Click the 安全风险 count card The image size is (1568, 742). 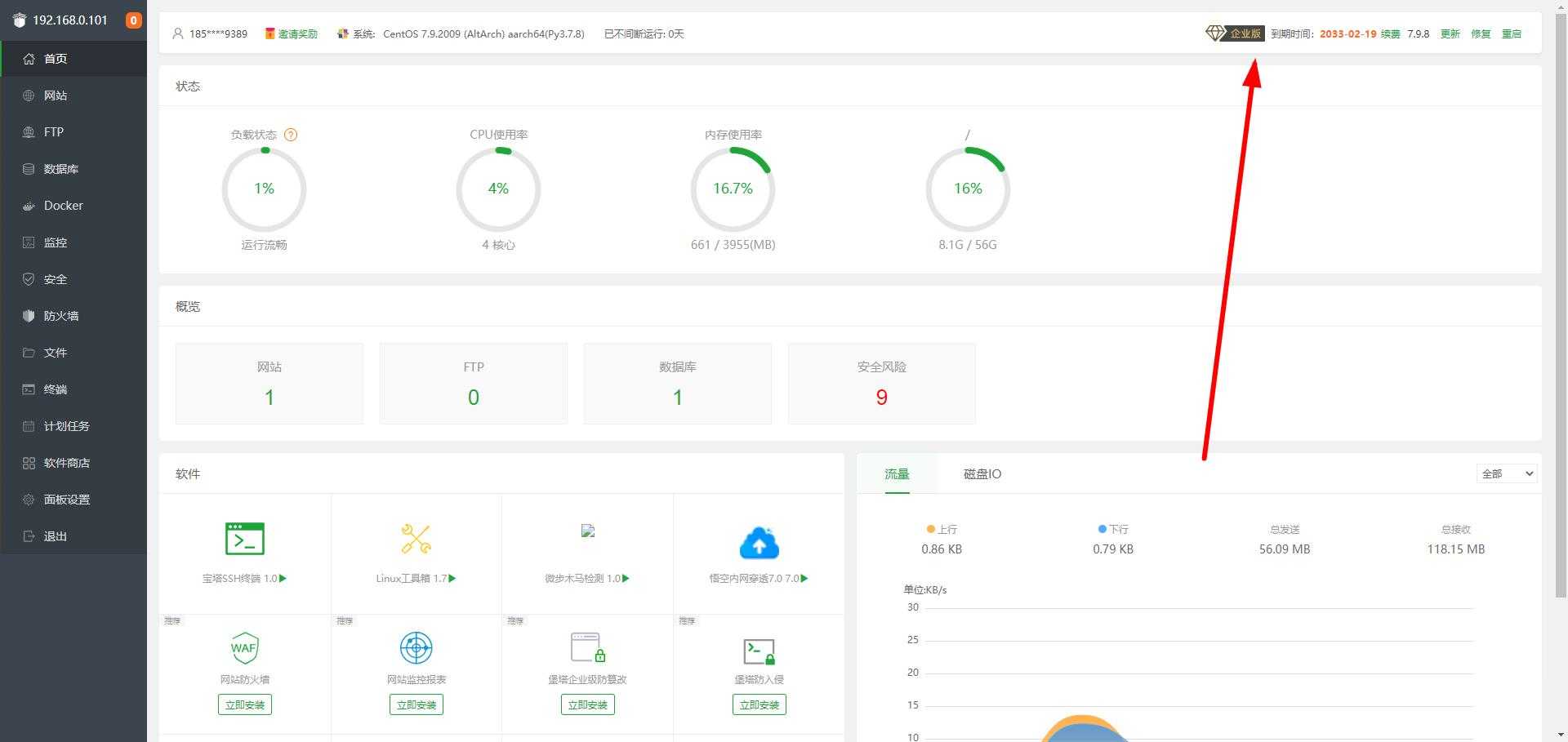click(x=881, y=384)
